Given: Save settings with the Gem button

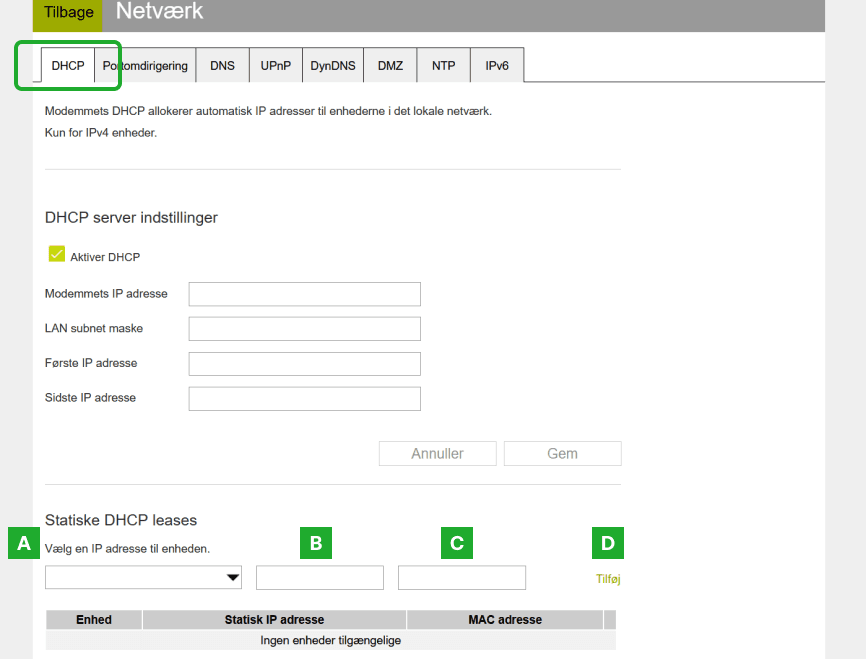Looking at the screenshot, I should pos(562,454).
